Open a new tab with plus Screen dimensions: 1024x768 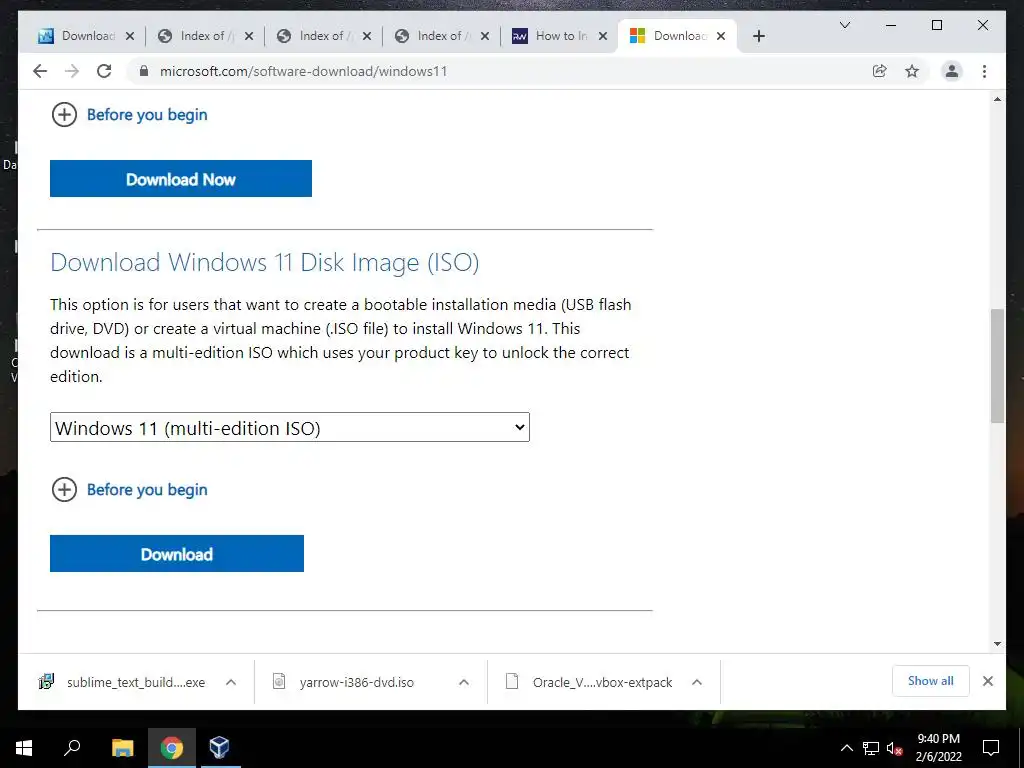[x=758, y=36]
